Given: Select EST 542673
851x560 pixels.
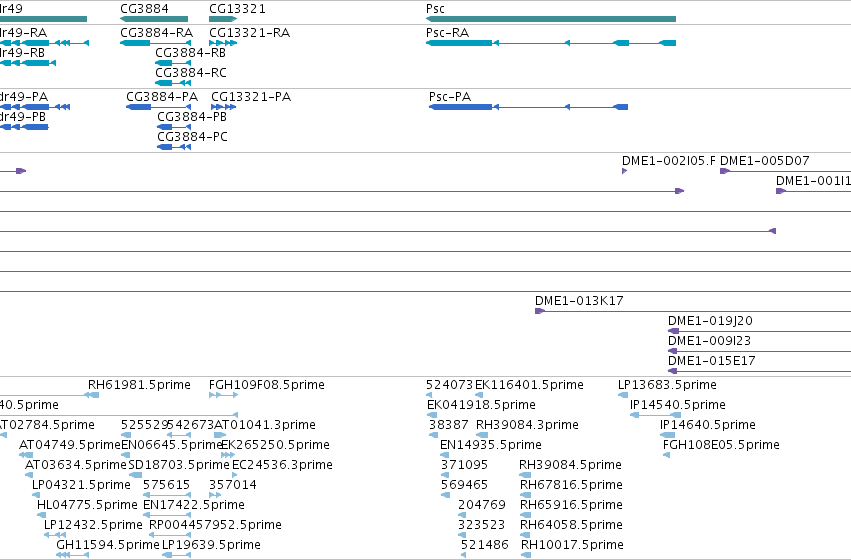Looking at the screenshot, I should click(190, 425).
